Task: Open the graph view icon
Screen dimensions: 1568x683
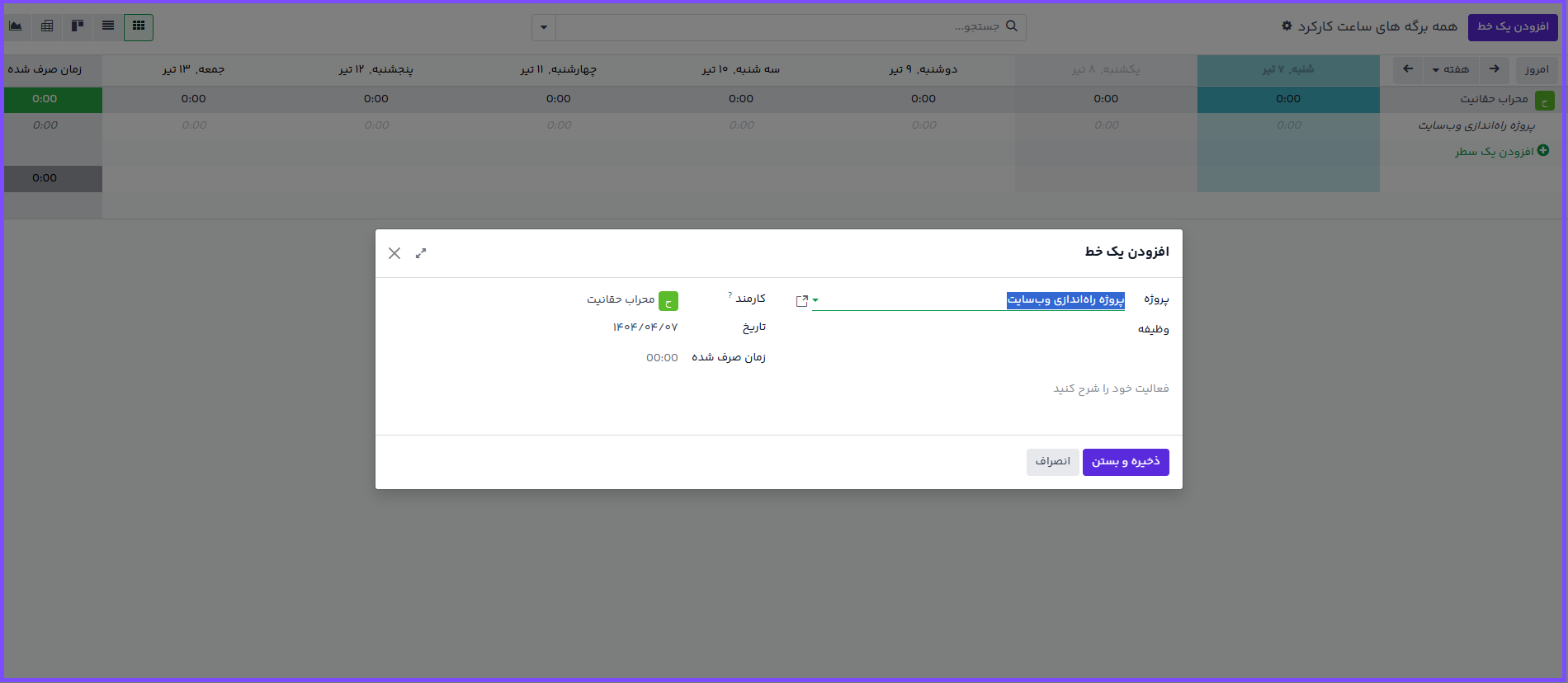Action: [x=16, y=26]
